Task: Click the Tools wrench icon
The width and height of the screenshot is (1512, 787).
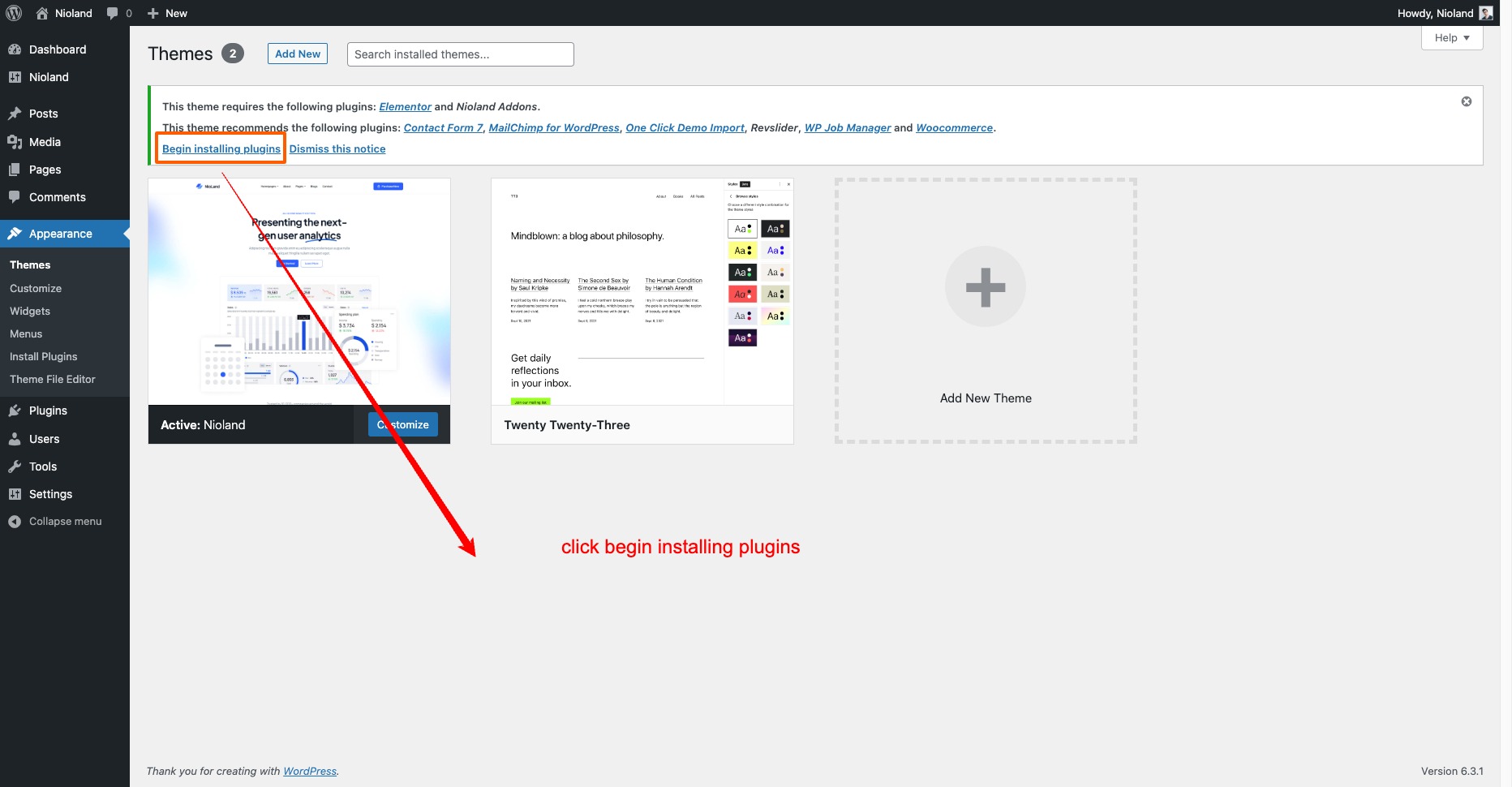Action: [15, 467]
